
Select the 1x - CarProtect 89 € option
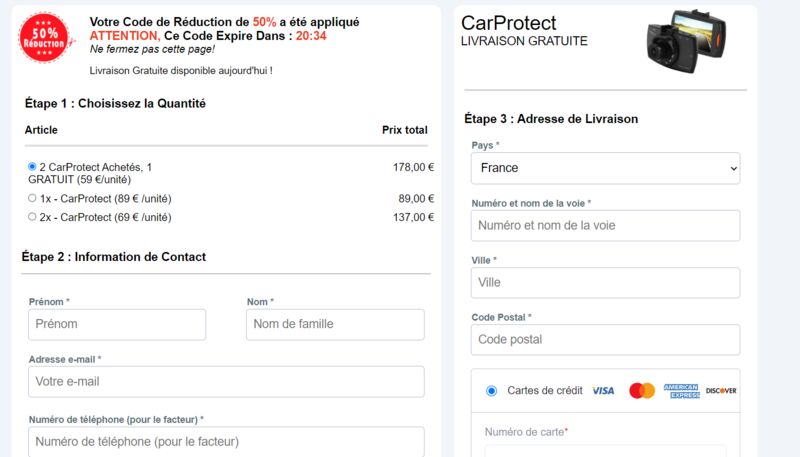[x=32, y=198]
